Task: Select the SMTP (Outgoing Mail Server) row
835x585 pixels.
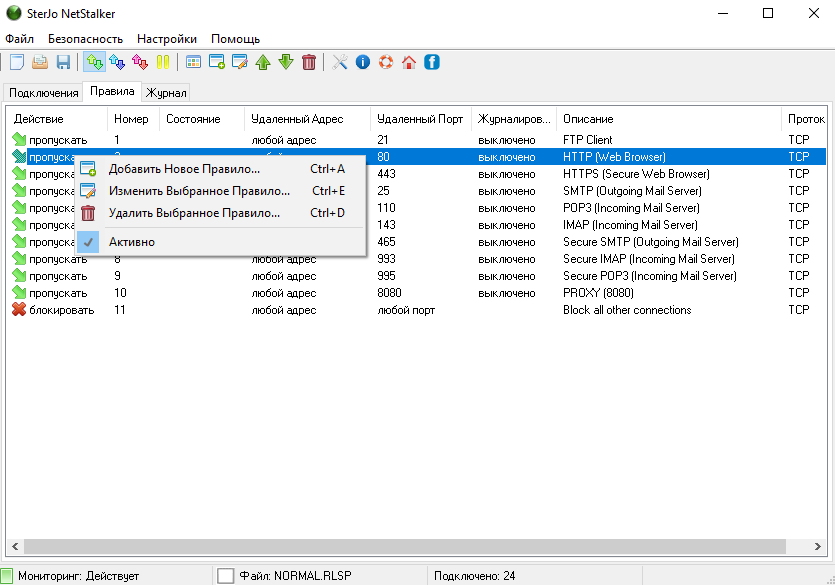Action: coord(418,191)
